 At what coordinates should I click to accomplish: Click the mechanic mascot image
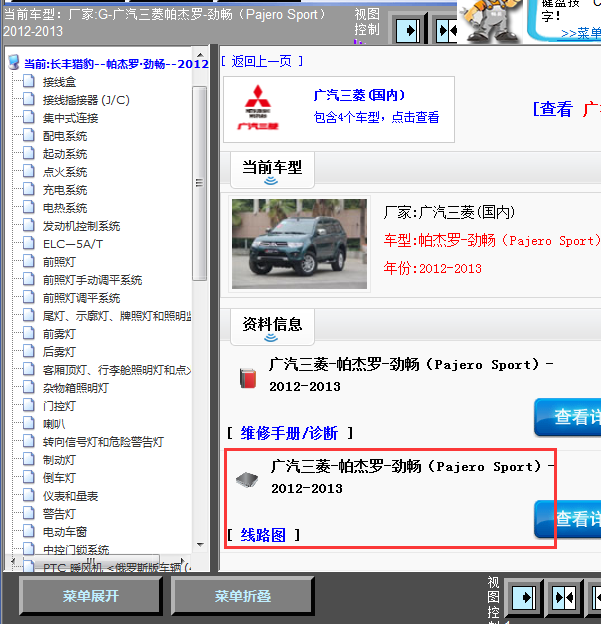coord(491,21)
